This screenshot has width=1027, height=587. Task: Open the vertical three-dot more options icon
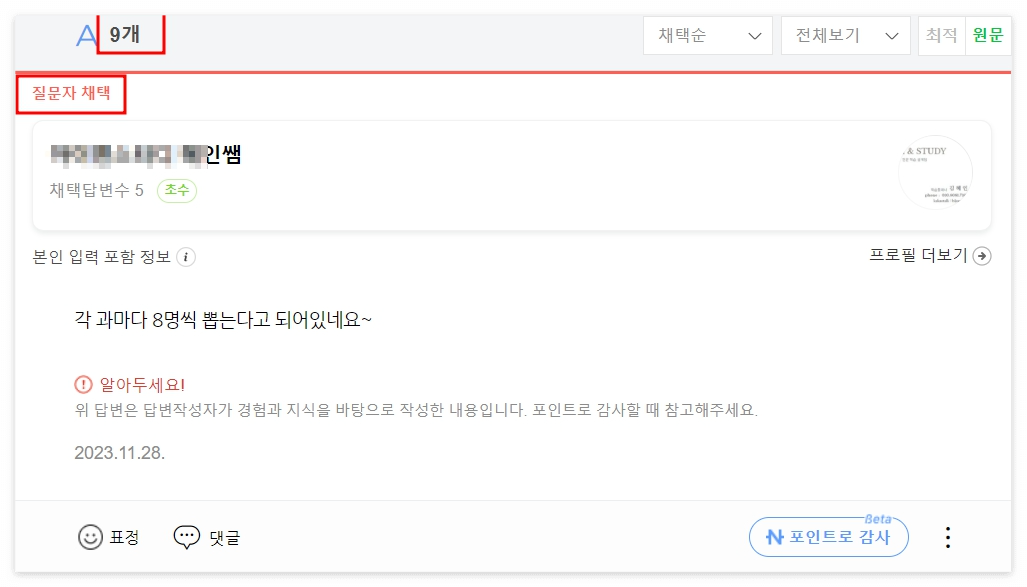947,537
